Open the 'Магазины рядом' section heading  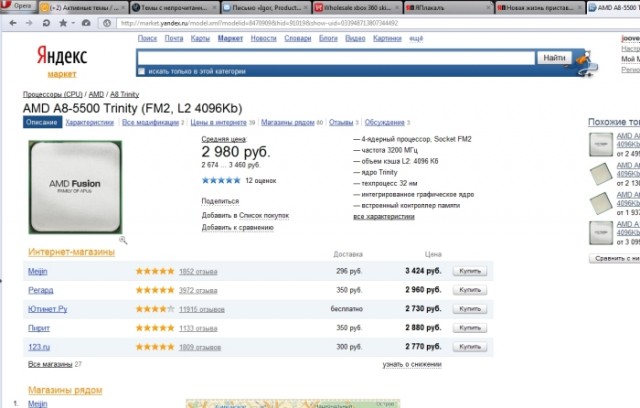coord(65,390)
